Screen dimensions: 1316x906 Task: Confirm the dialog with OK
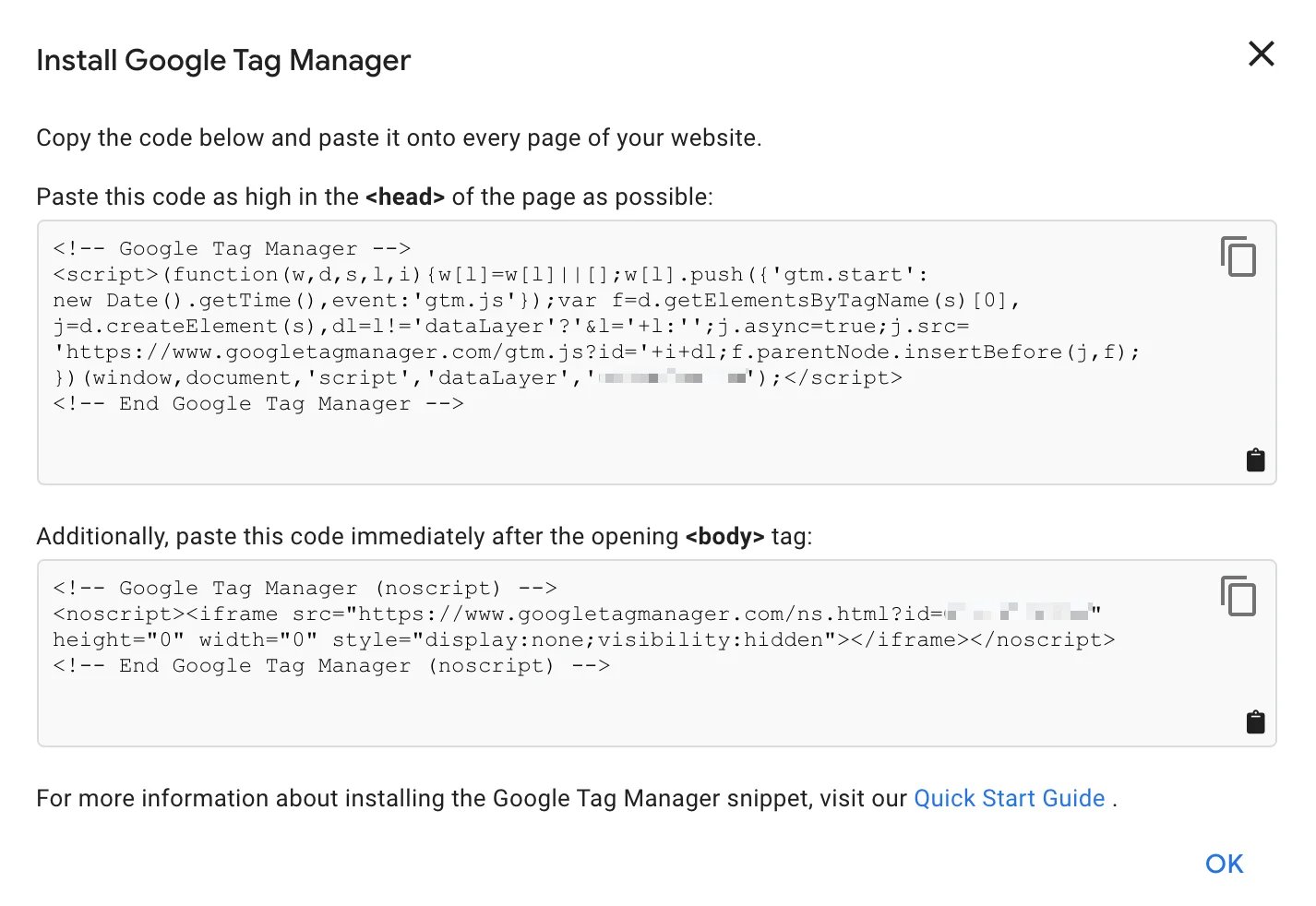(1223, 864)
